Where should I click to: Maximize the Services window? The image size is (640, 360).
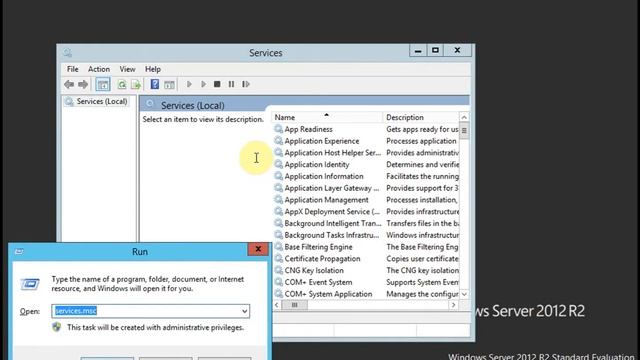(x=435, y=51)
